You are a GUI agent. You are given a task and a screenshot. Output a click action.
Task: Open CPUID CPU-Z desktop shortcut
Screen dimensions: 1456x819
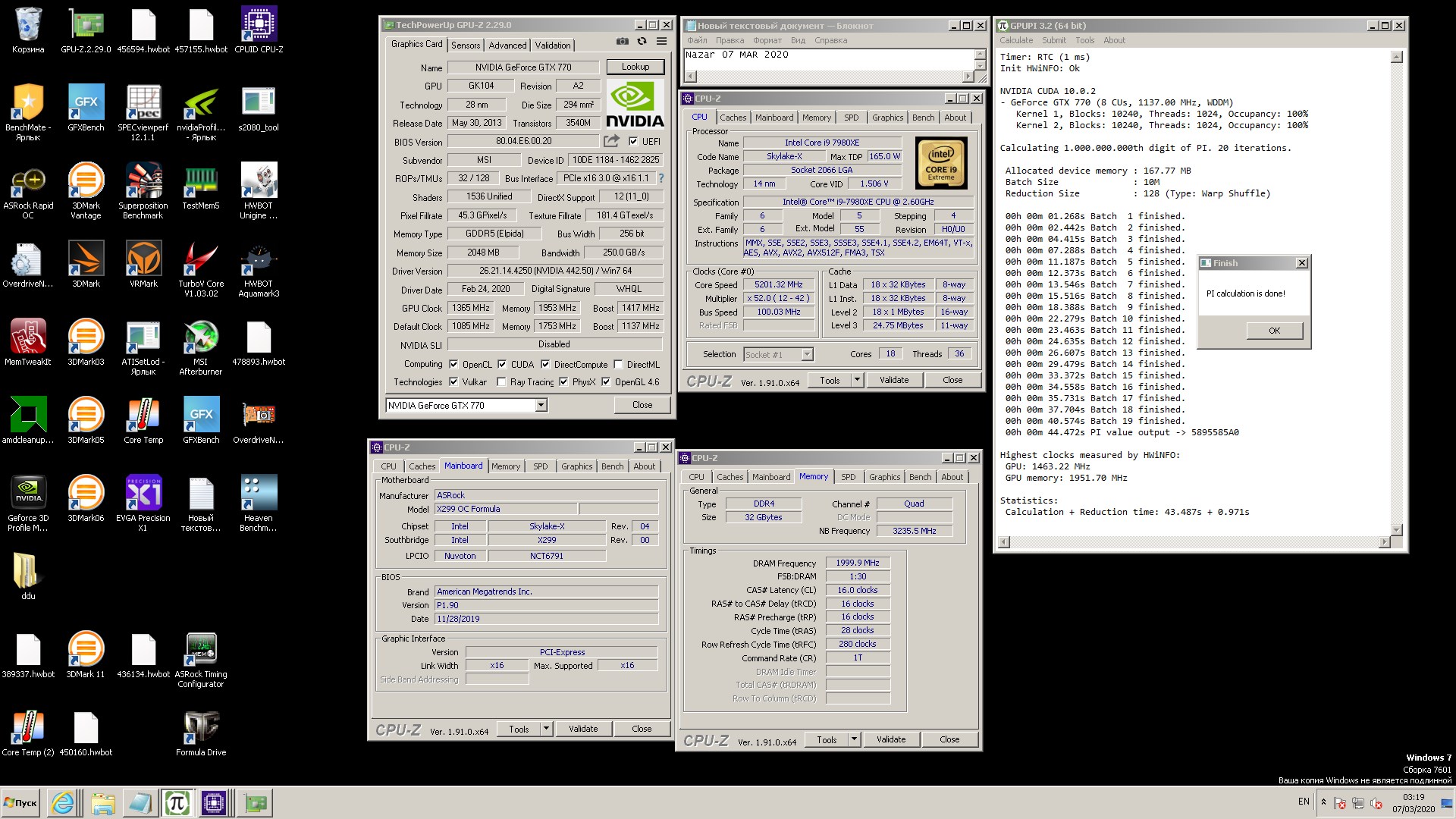point(259,30)
